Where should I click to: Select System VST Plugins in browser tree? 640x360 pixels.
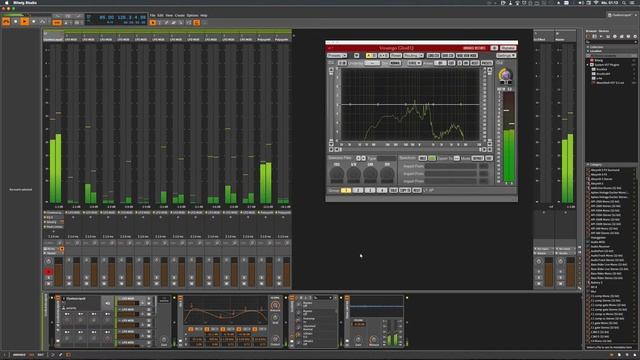click(x=607, y=64)
